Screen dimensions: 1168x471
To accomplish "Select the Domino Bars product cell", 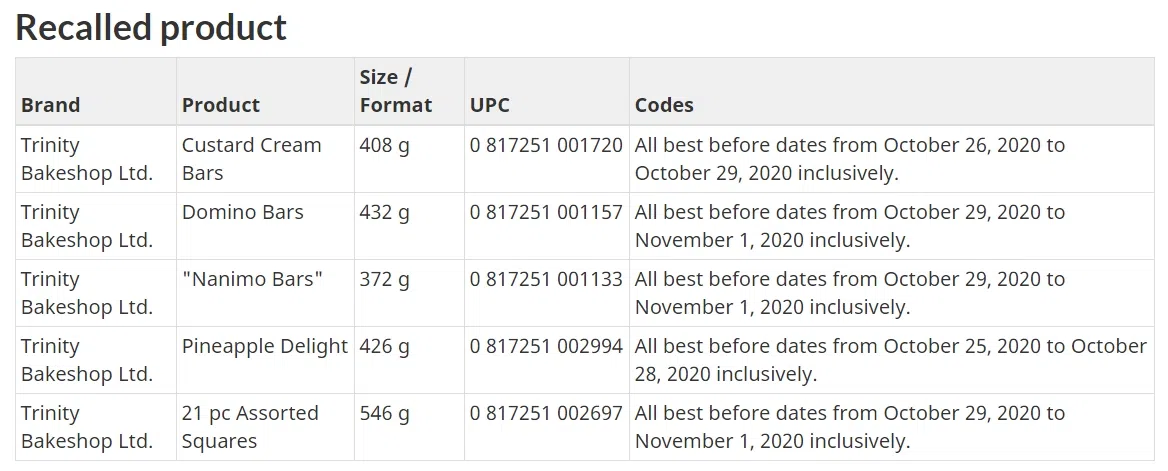I will (243, 212).
